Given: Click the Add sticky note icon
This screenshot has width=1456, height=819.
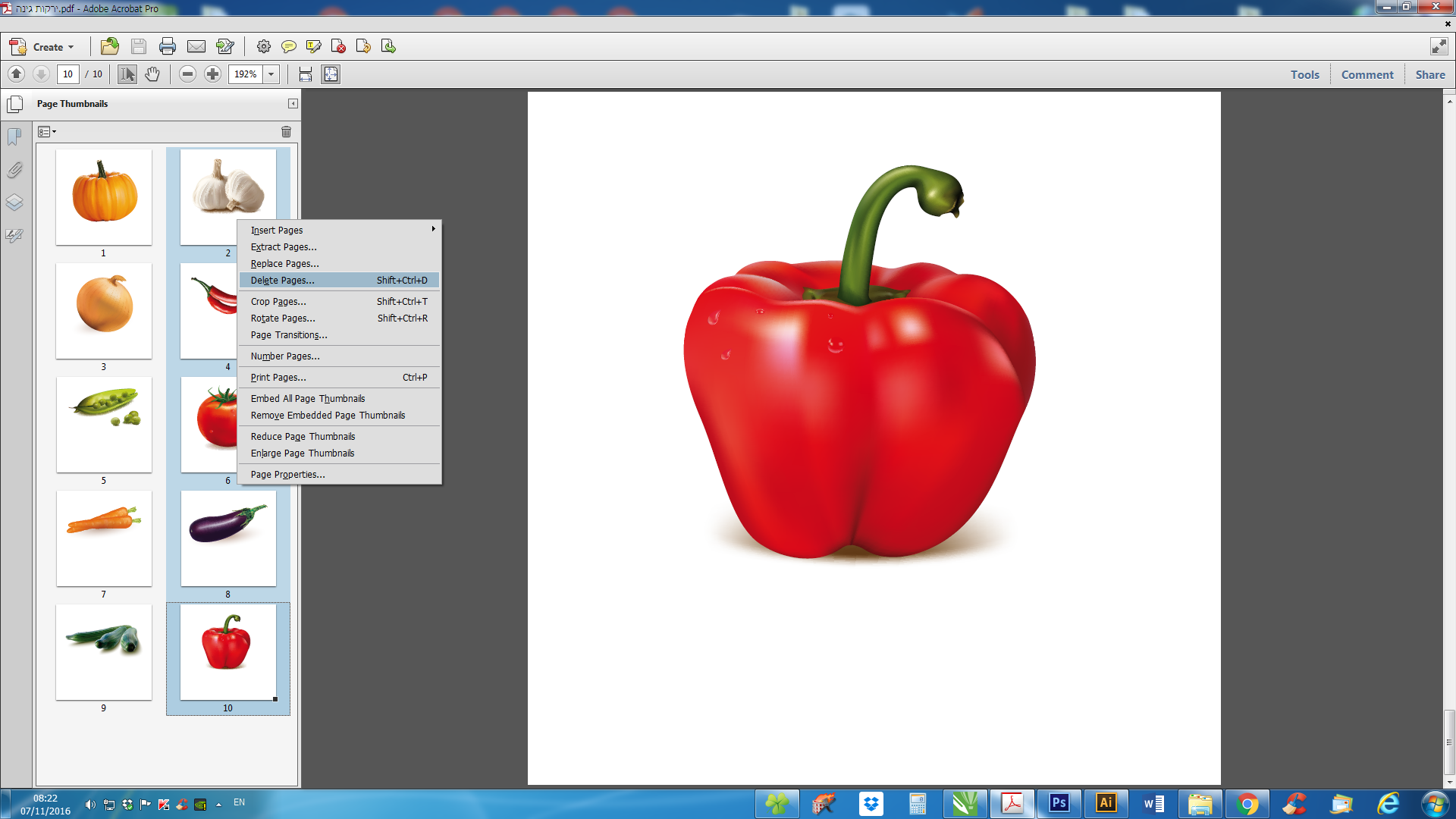Looking at the screenshot, I should click(x=288, y=47).
